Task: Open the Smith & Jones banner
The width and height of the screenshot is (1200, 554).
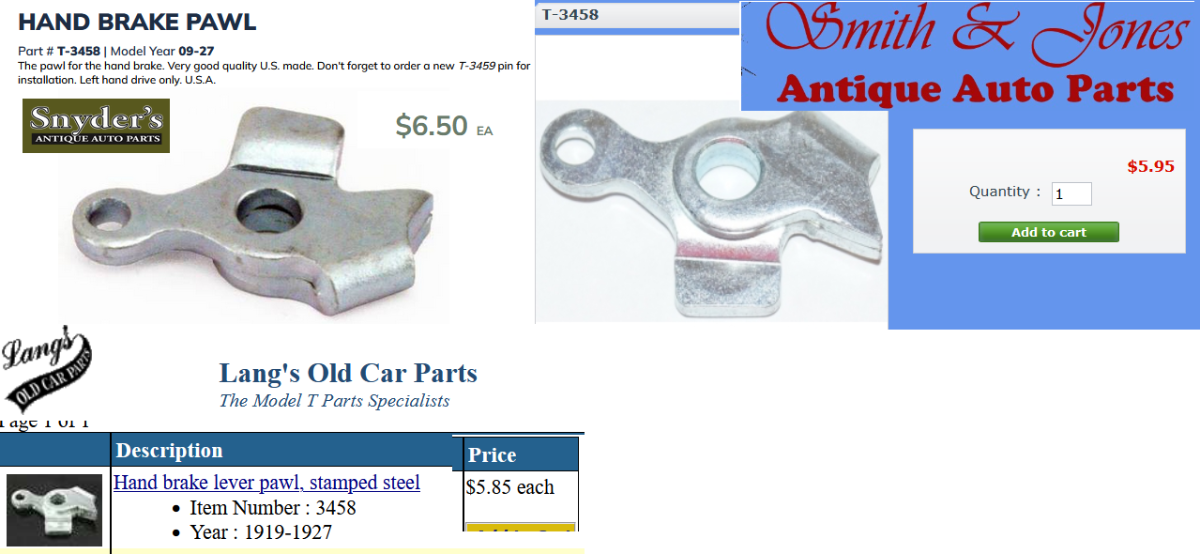Action: pyautogui.click(x=970, y=55)
